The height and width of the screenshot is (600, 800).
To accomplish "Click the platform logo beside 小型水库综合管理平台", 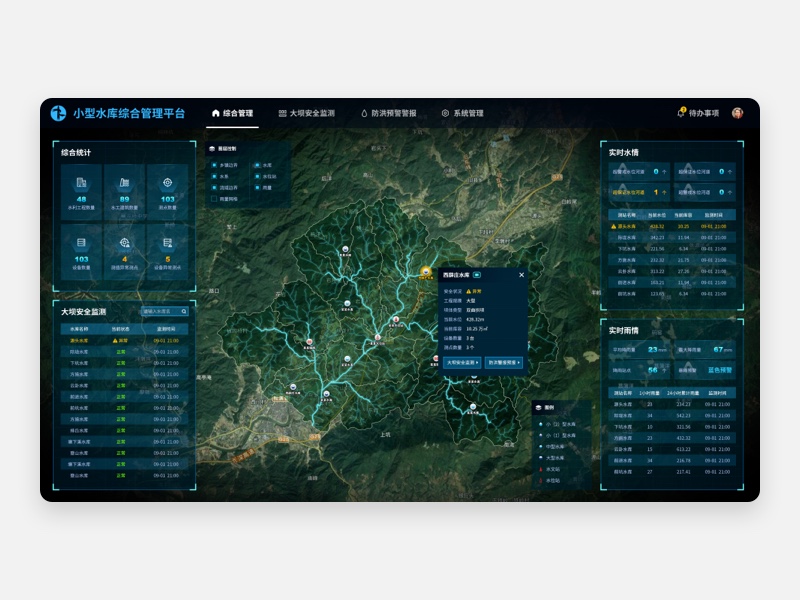I will [x=59, y=113].
